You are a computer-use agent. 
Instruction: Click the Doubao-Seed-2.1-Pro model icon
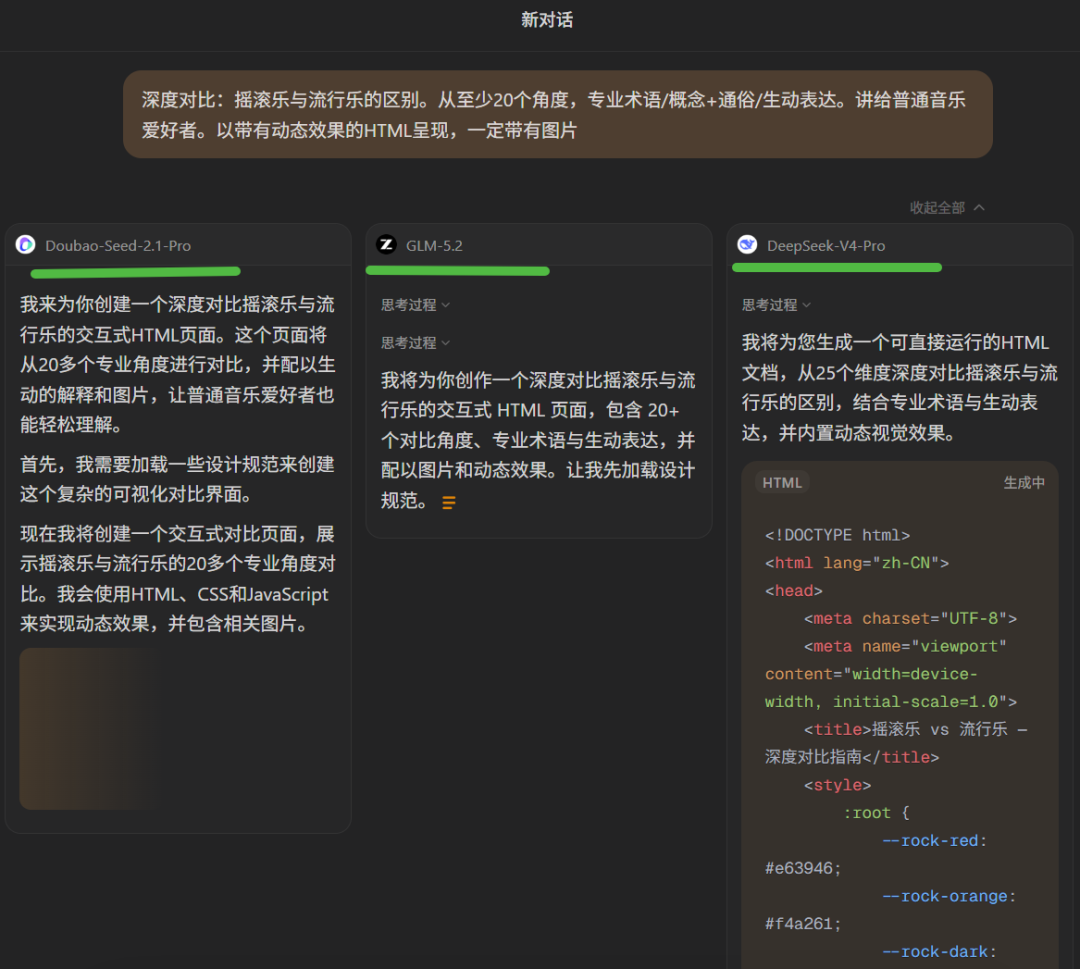coord(25,244)
